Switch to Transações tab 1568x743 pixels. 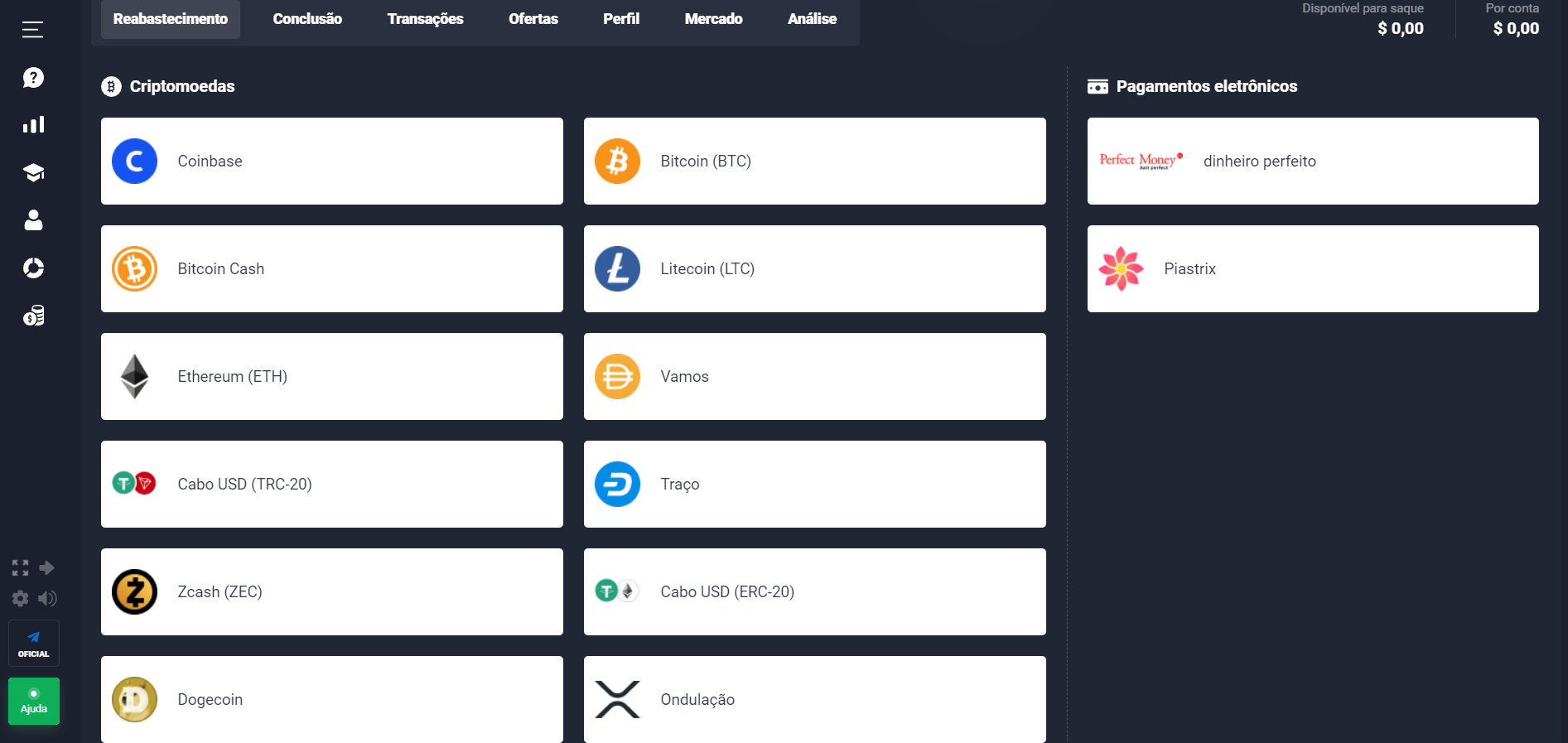click(x=426, y=19)
